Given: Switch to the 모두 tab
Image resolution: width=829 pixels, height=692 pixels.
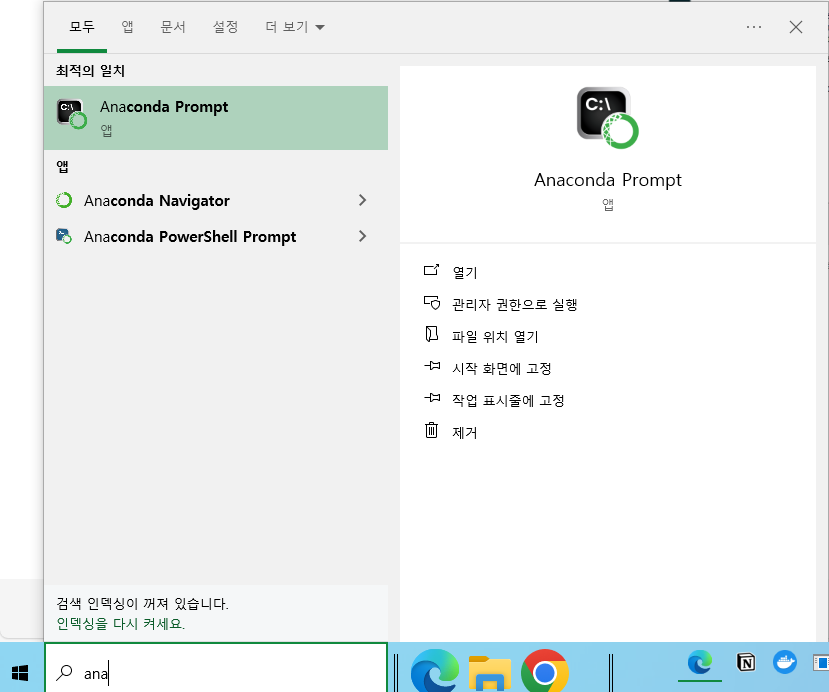Looking at the screenshot, I should coord(82,27).
